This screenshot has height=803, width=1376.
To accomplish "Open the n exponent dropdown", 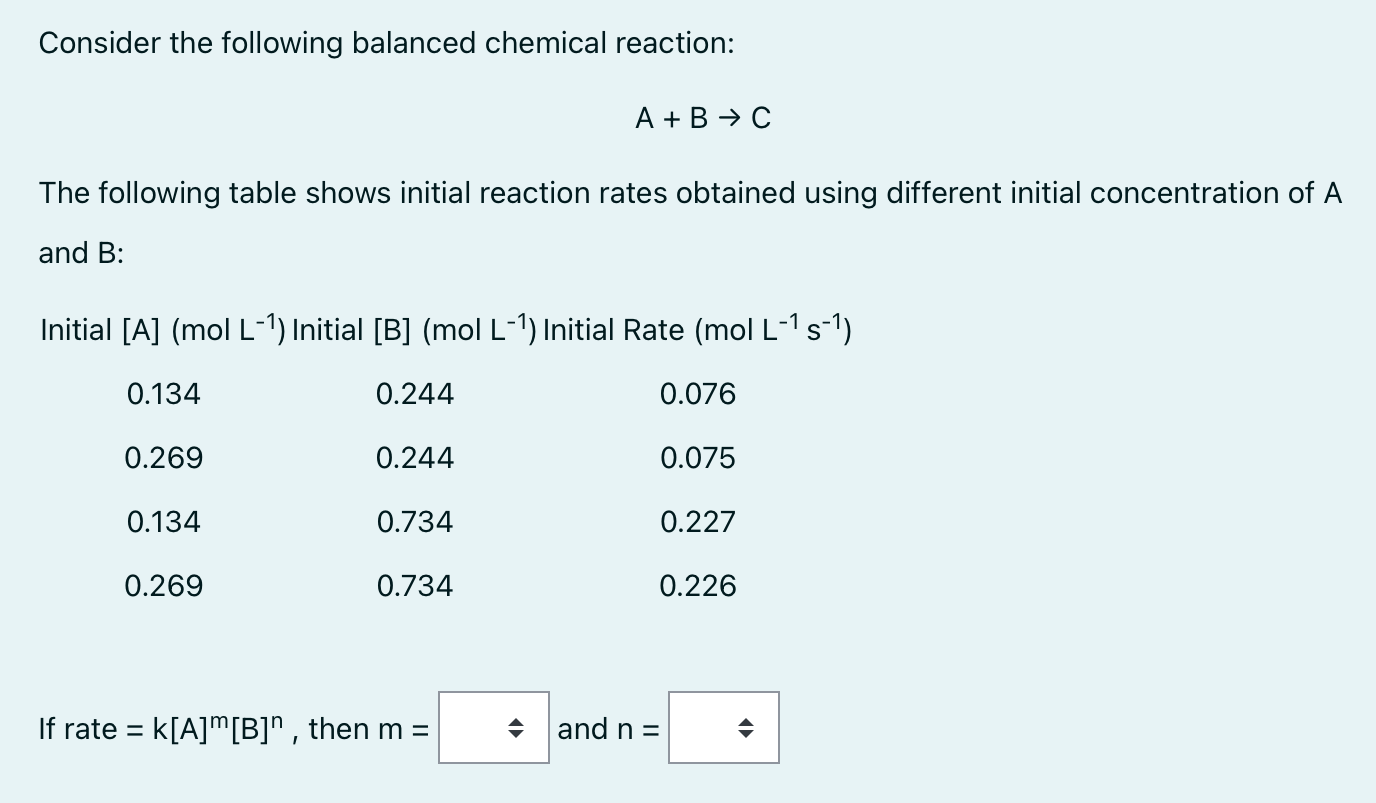I will tap(723, 728).
